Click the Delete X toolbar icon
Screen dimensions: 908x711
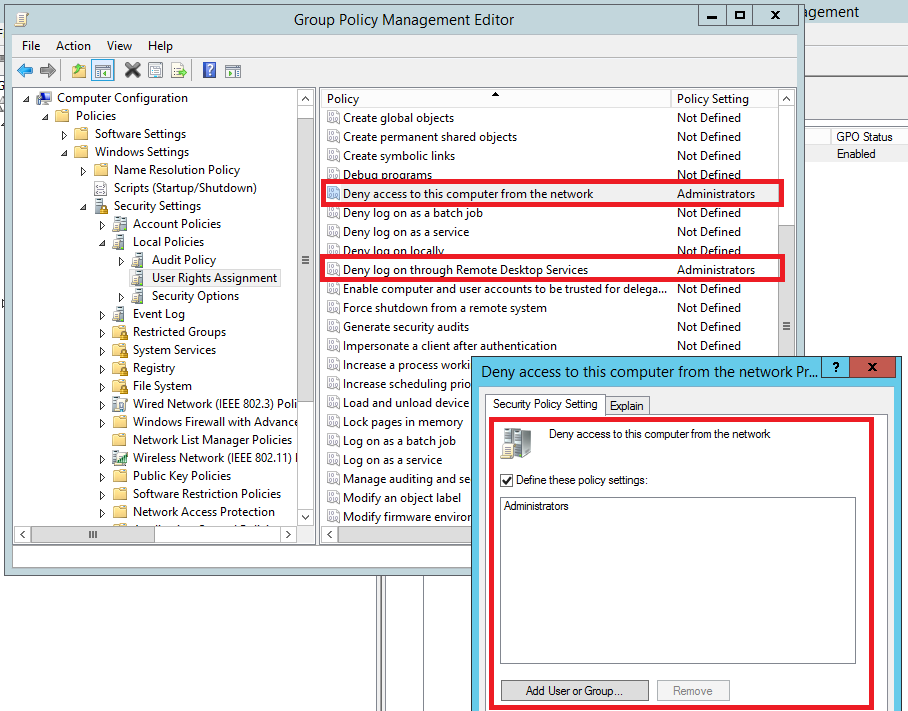pos(132,70)
